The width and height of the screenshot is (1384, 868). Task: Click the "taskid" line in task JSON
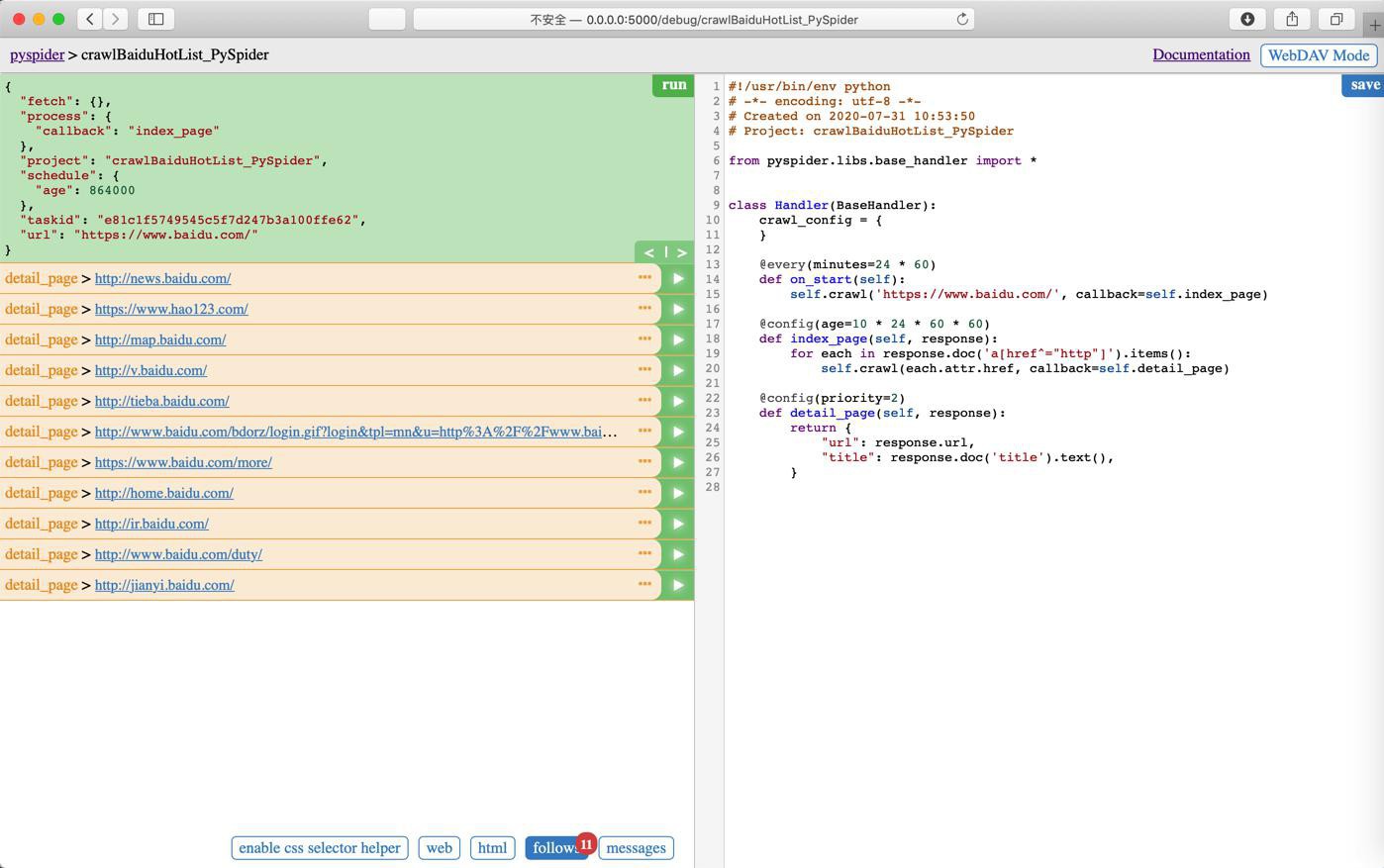coord(193,220)
